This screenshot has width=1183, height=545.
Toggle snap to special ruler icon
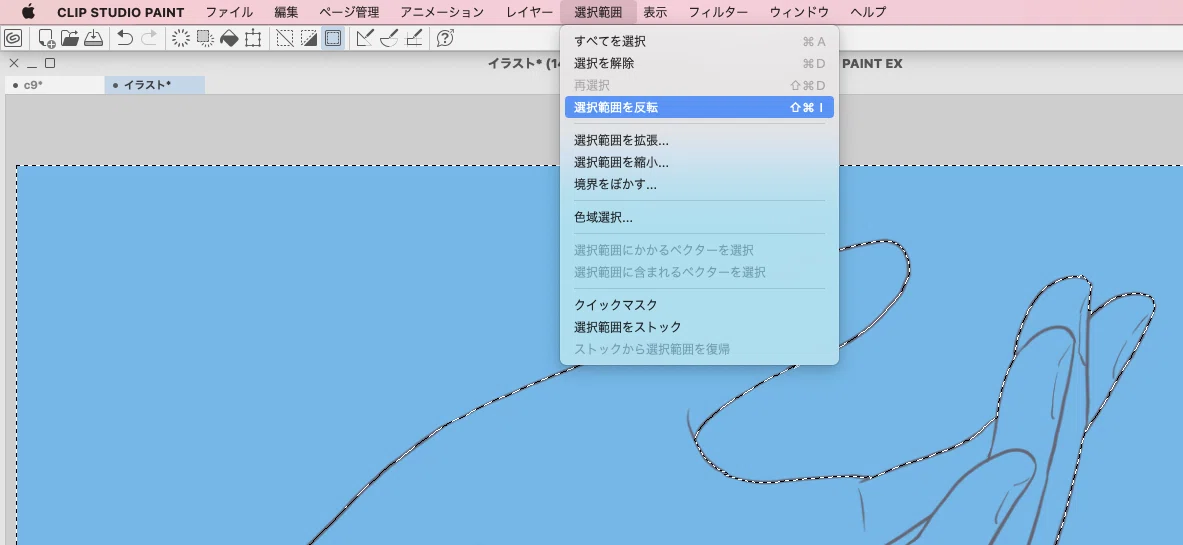pos(389,38)
